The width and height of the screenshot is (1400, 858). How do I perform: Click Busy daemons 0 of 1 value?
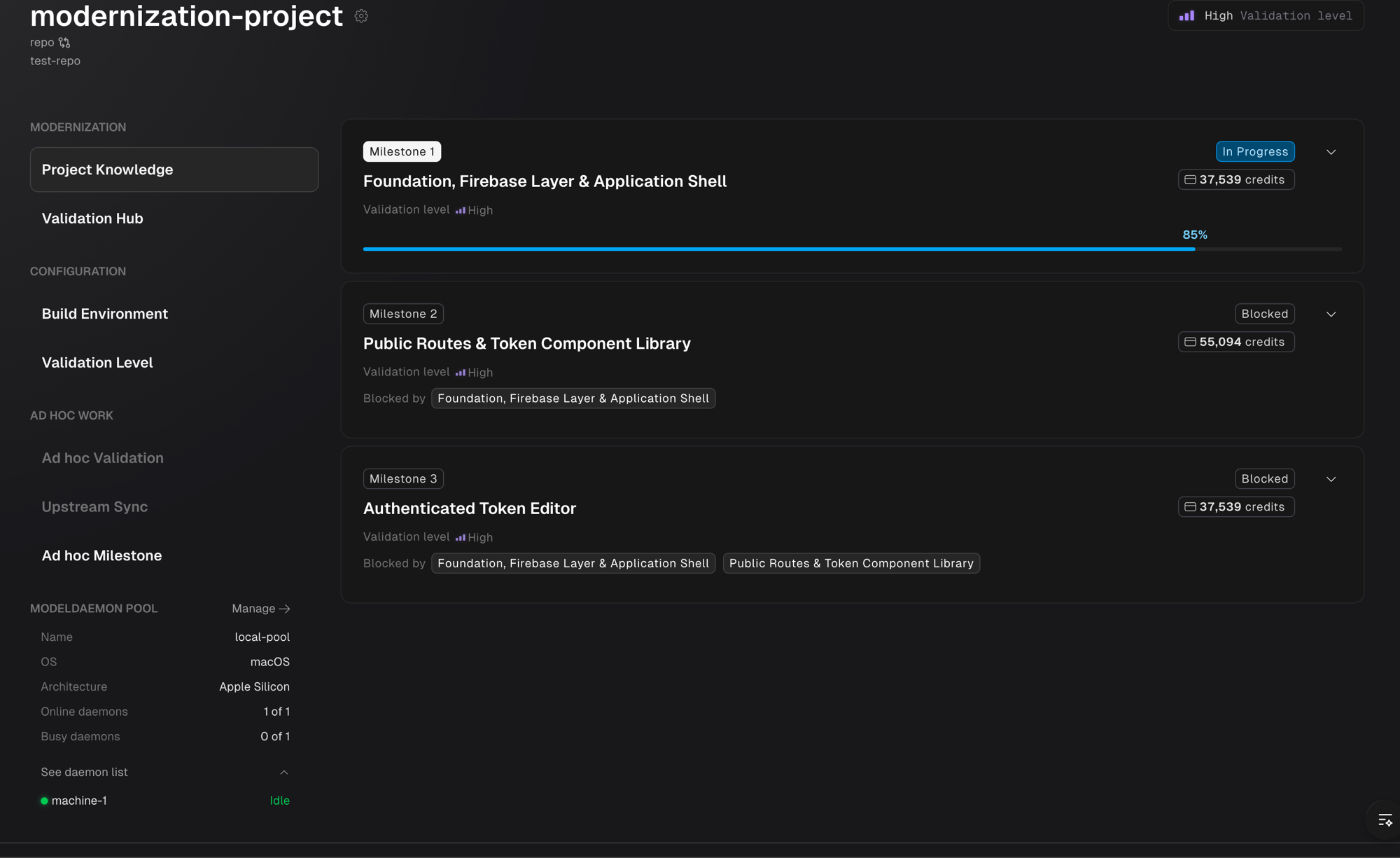pyautogui.click(x=275, y=737)
